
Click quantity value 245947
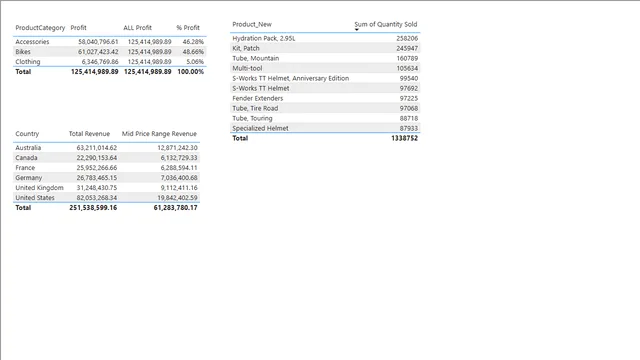click(x=407, y=48)
